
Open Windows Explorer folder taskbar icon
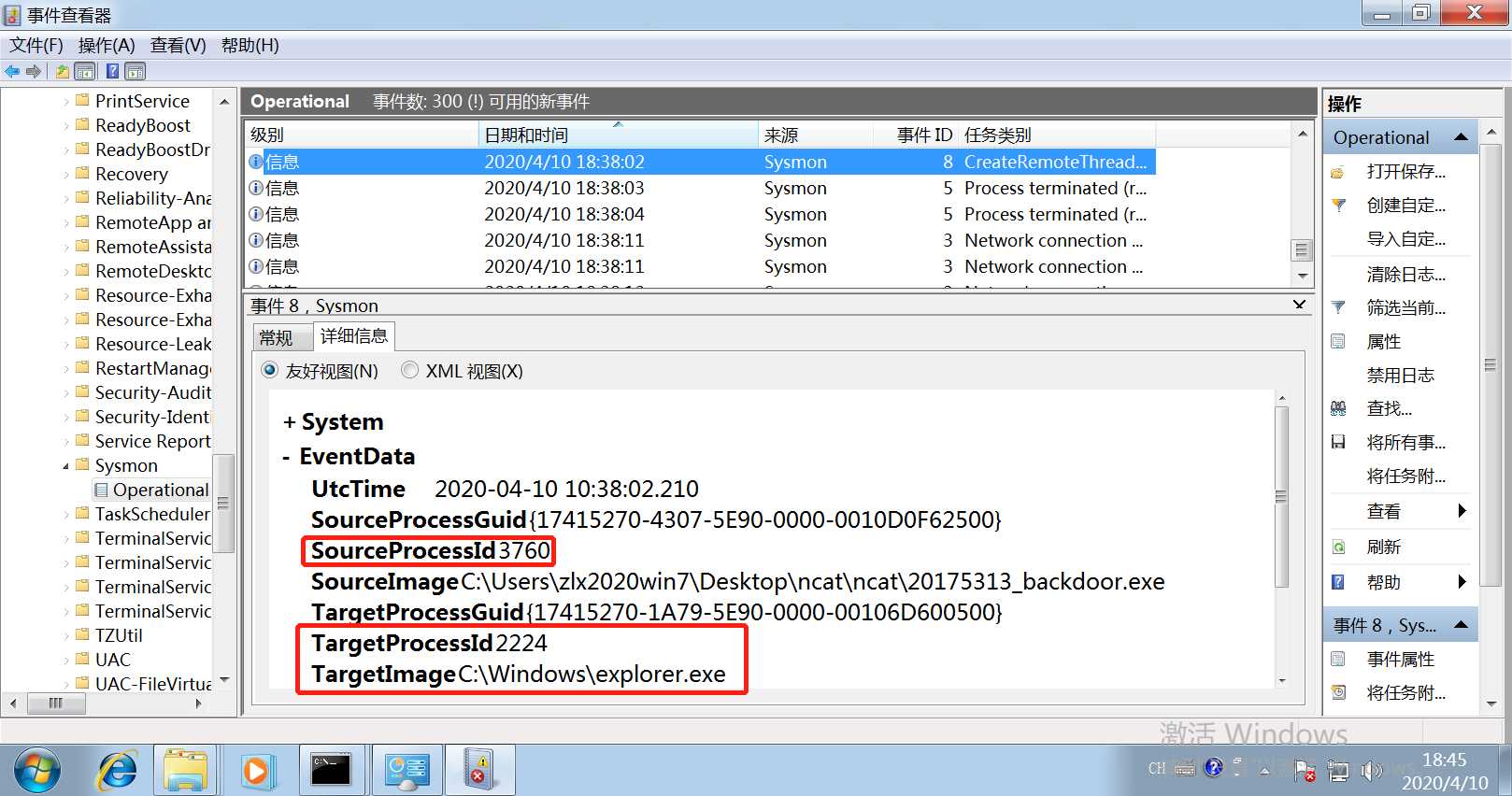(185, 771)
